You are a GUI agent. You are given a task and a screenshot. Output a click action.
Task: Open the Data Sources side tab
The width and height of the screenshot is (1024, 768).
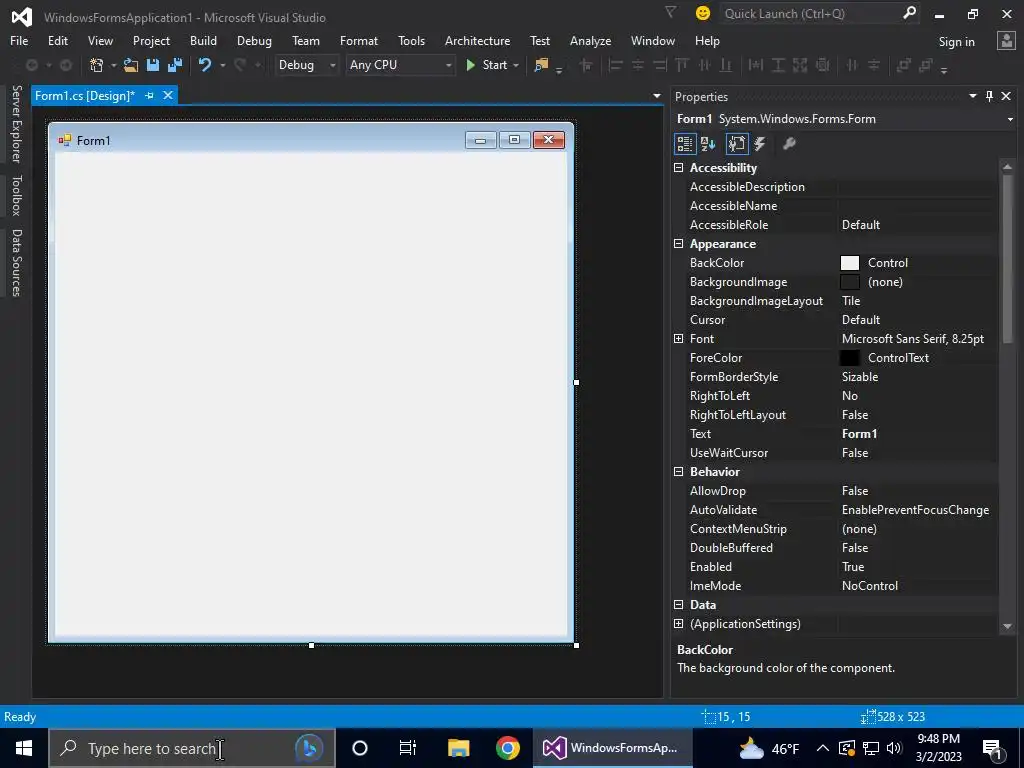[x=16, y=263]
